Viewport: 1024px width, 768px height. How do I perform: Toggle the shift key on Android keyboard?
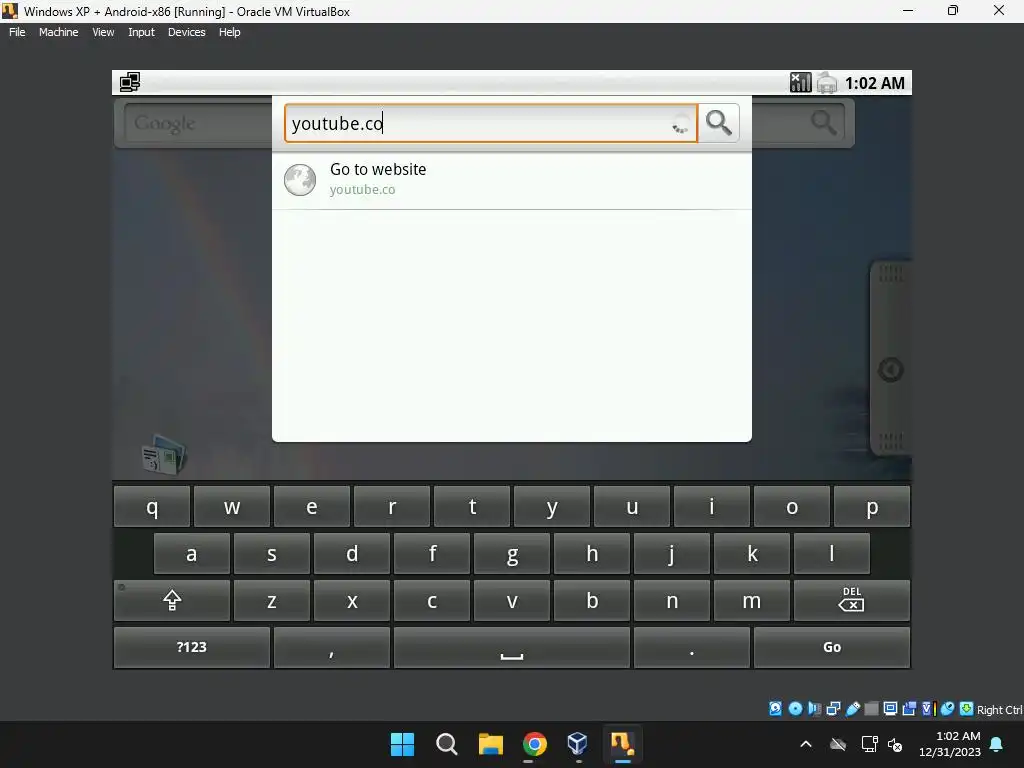[x=172, y=600]
